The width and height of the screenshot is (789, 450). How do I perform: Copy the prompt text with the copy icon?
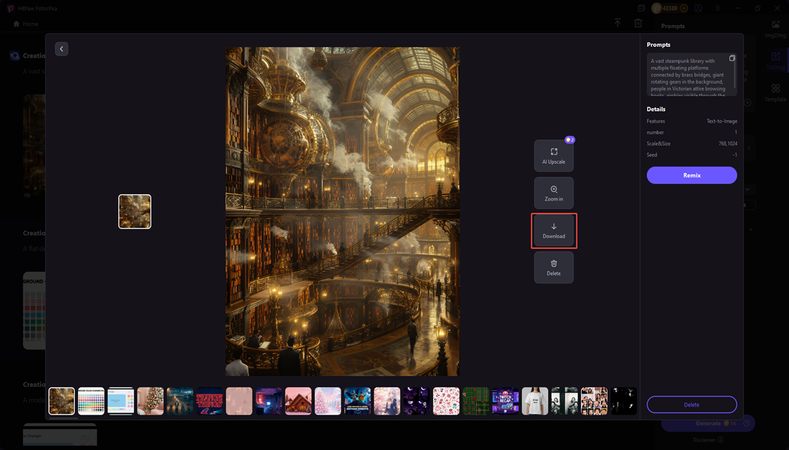click(732, 59)
